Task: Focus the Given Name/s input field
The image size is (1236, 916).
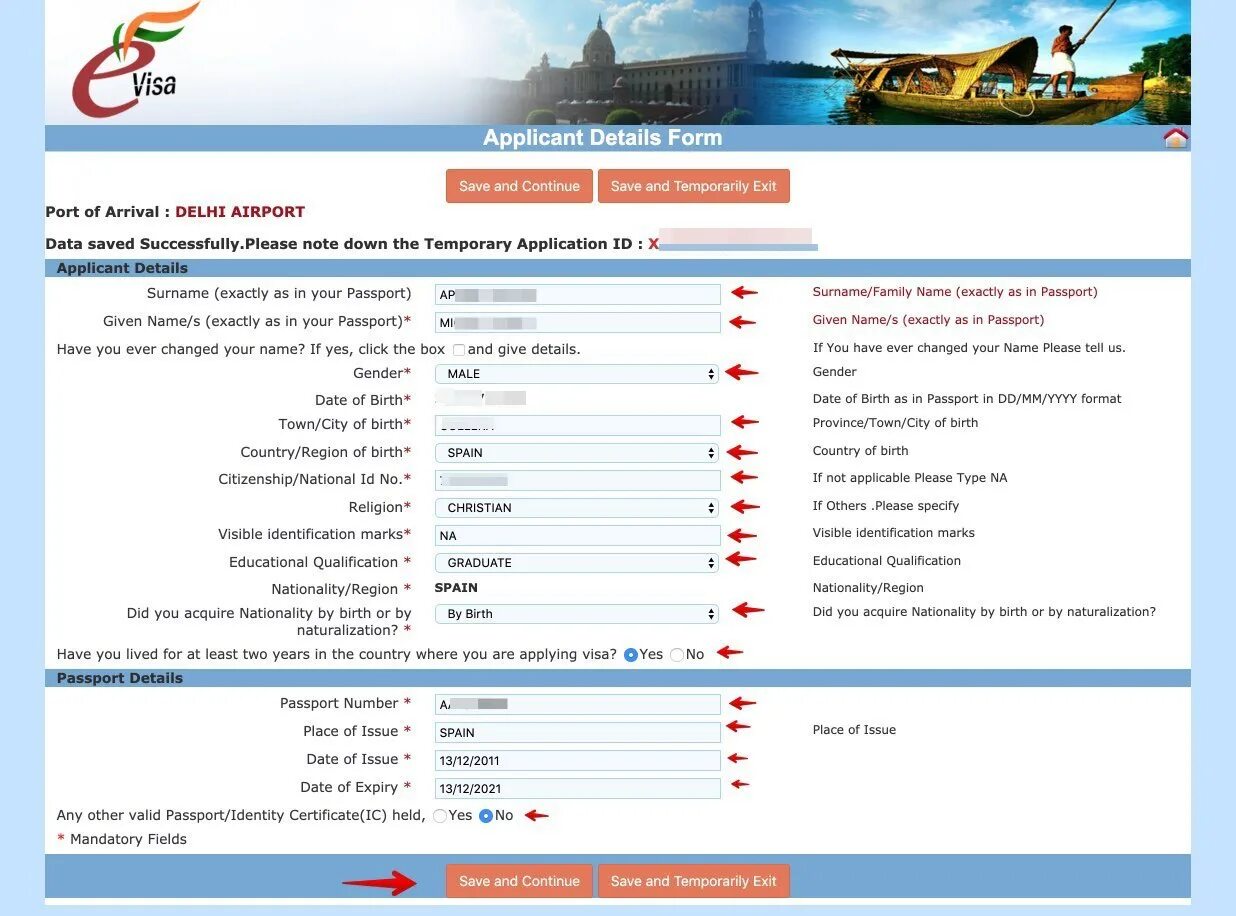Action: tap(577, 322)
